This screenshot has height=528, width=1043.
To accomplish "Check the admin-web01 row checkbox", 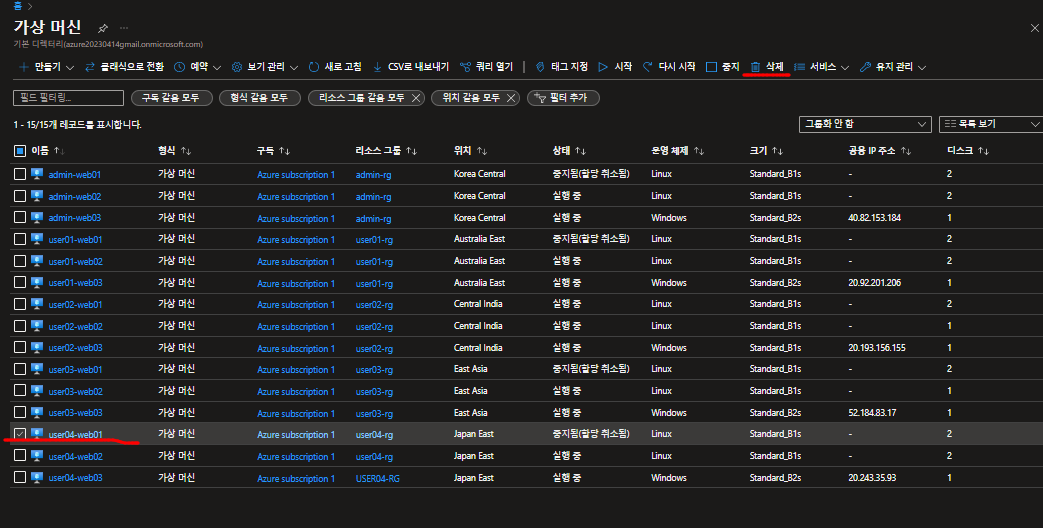I will pos(20,174).
